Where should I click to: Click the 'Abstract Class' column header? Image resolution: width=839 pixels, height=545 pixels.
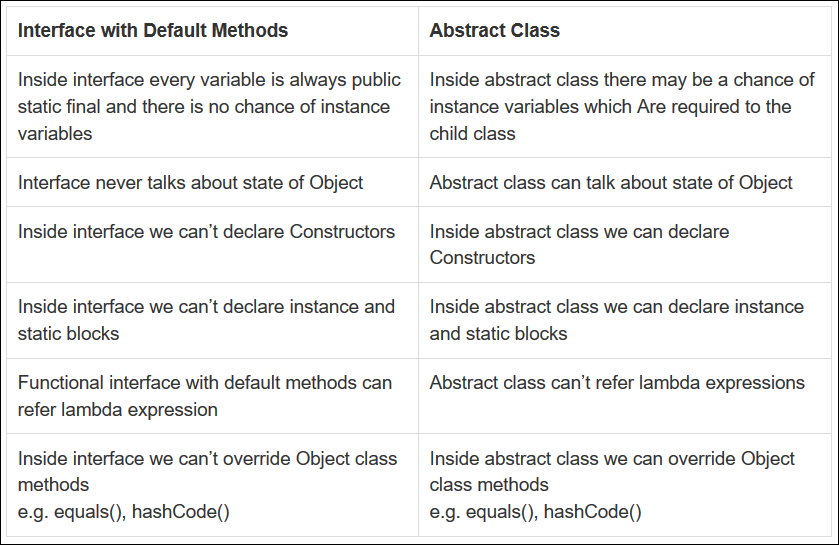pos(494,30)
